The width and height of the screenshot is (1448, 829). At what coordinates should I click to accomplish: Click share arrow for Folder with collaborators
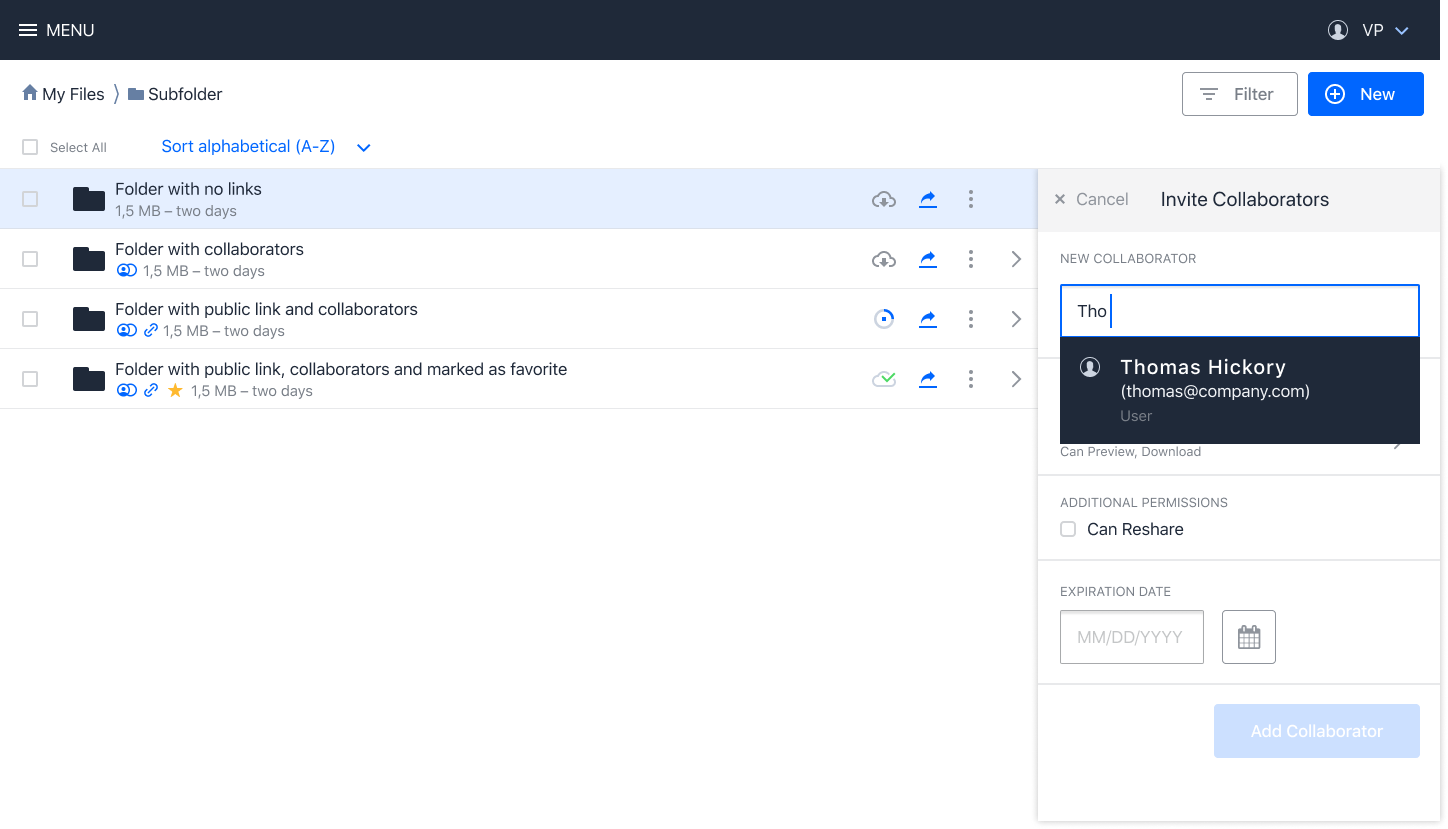[928, 259]
